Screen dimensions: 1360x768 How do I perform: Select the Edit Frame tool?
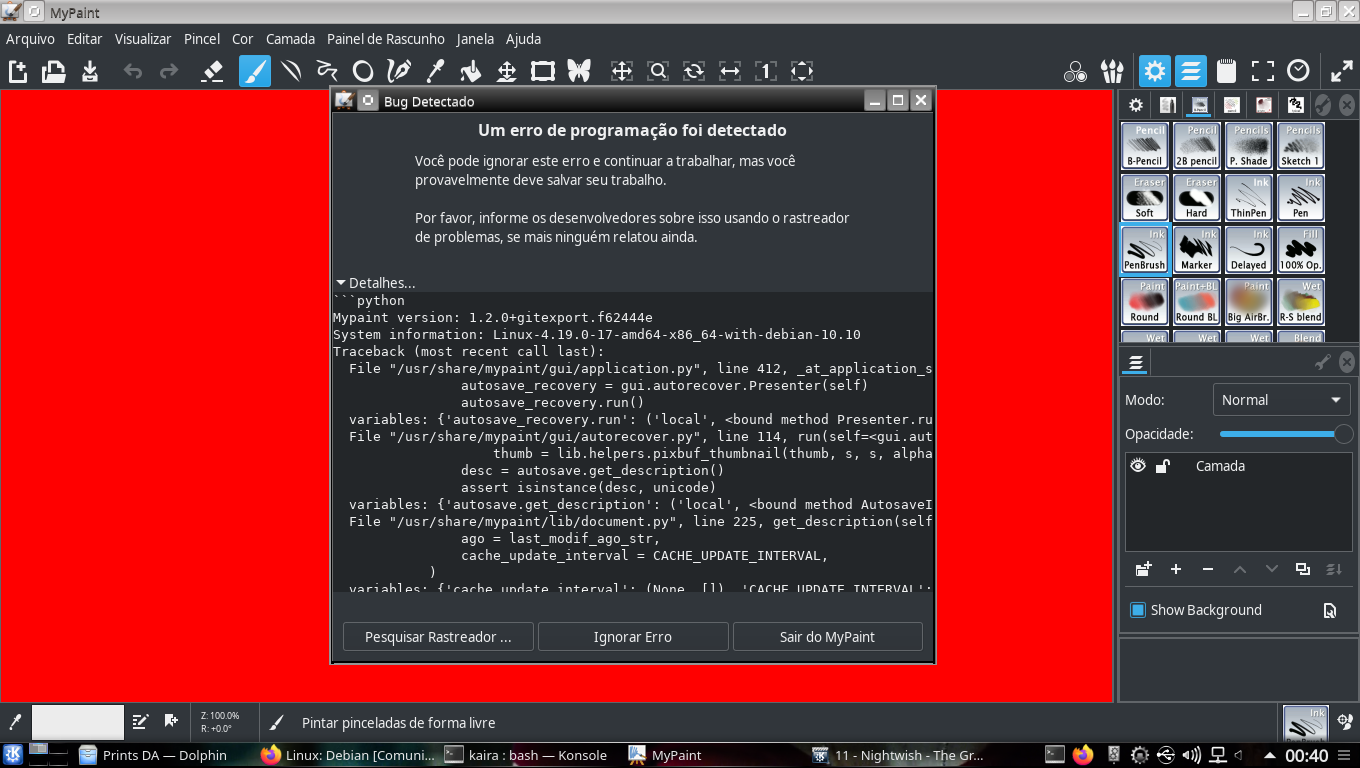tap(543, 71)
